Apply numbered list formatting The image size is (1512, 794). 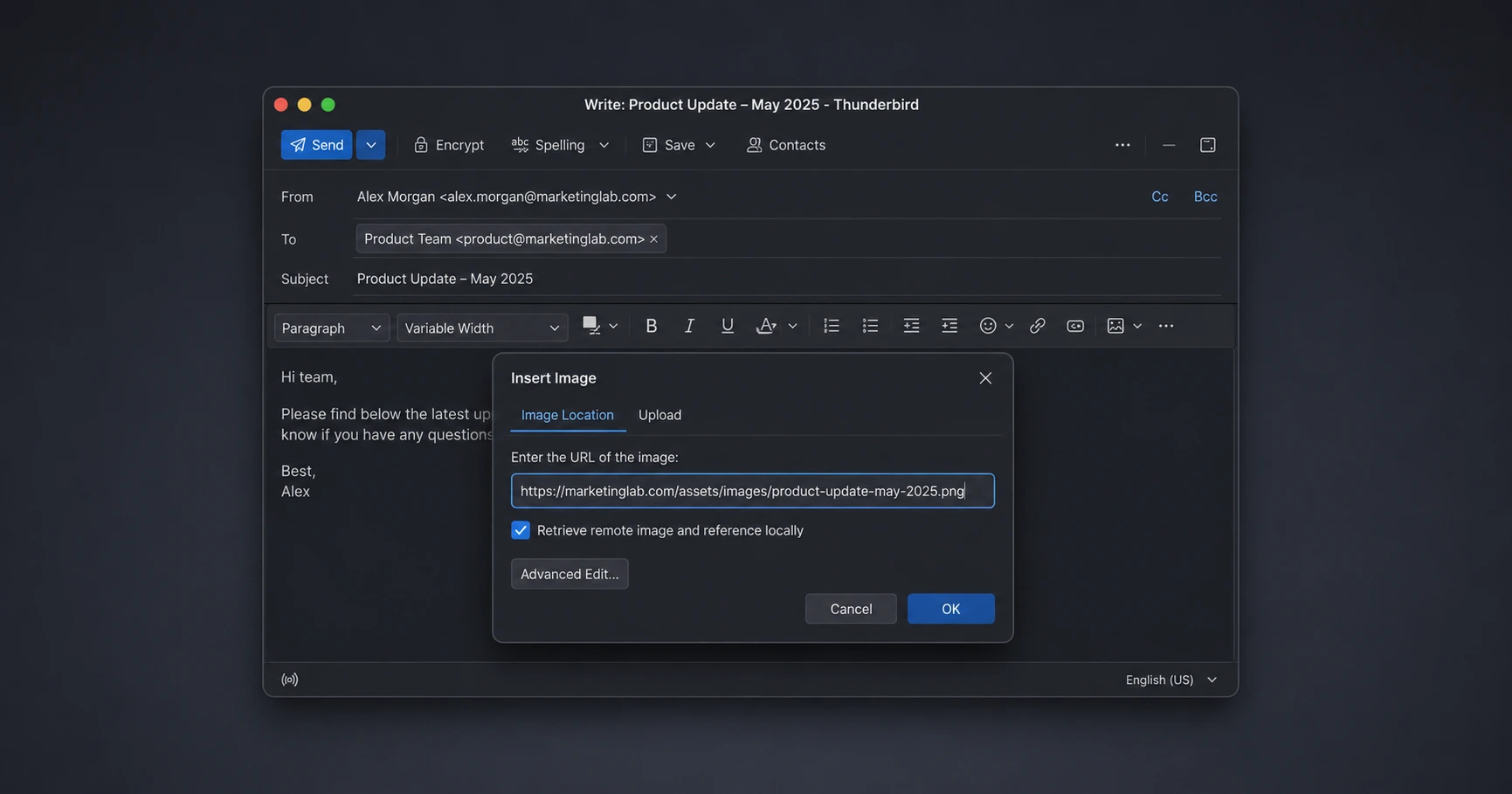click(x=832, y=326)
